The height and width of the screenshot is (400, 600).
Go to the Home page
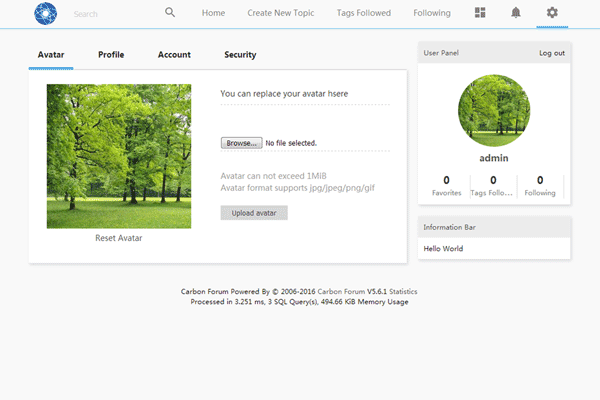(x=213, y=14)
